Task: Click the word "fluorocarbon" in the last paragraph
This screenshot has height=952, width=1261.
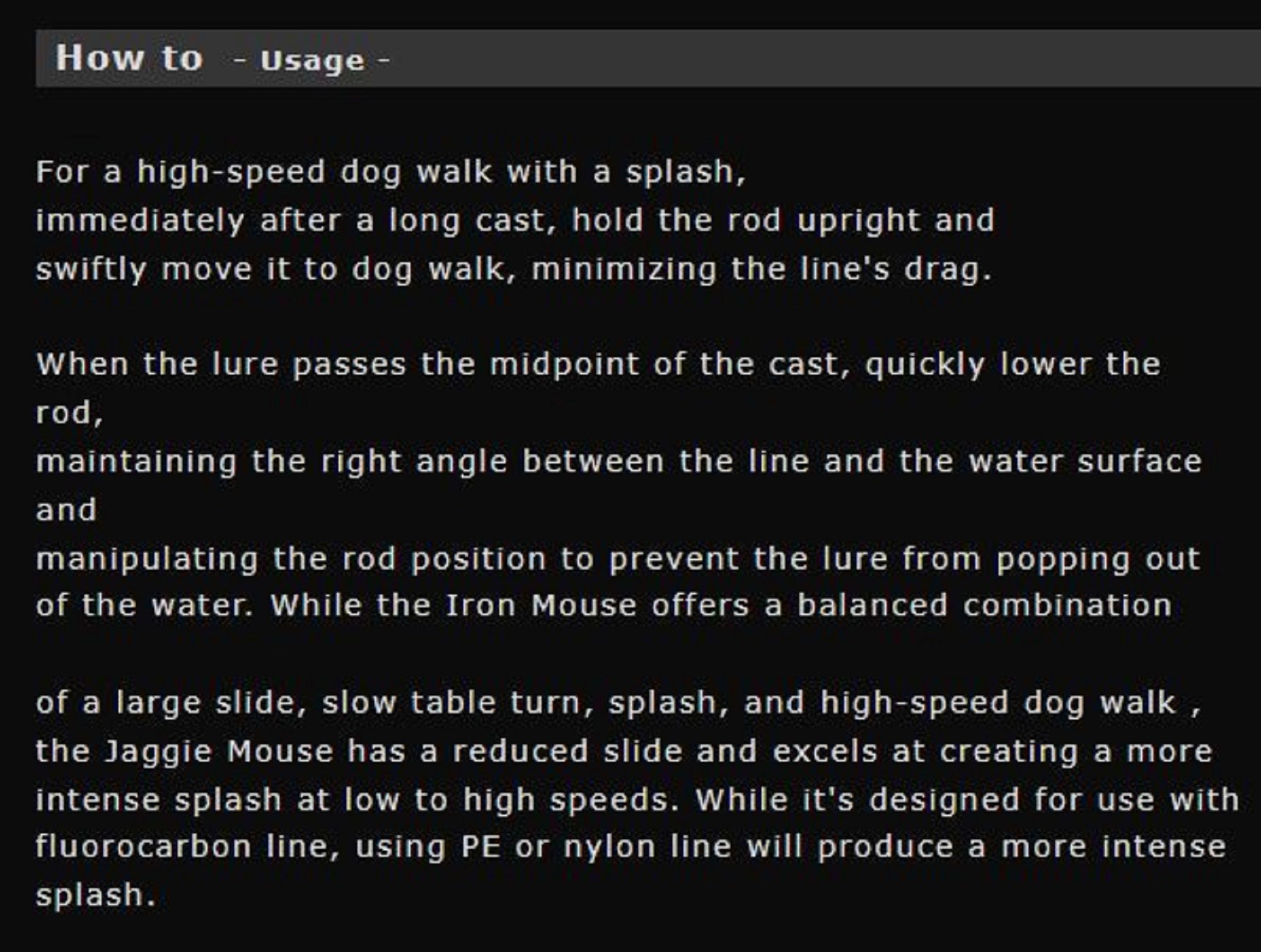Action: tap(144, 847)
